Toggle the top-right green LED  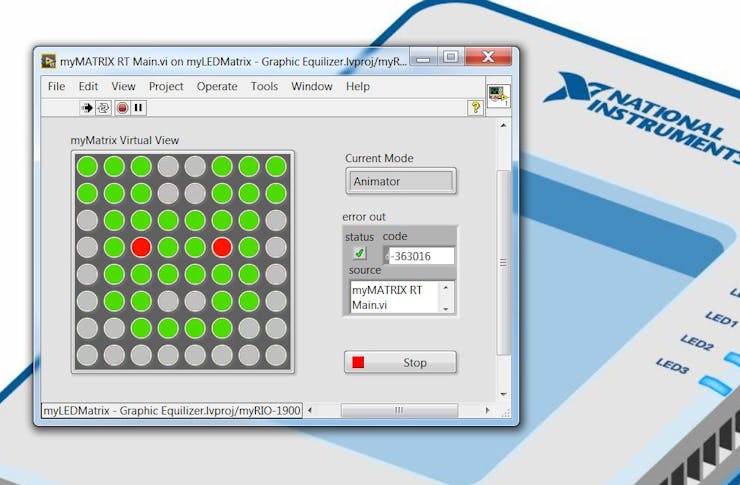276,167
